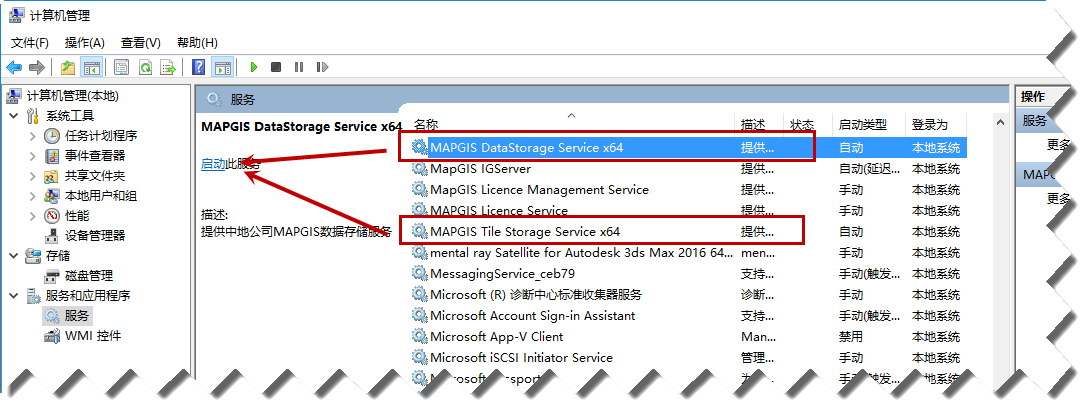The height and width of the screenshot is (409, 1086).
Task: Open the Properties toolbar icon
Action: 122,67
